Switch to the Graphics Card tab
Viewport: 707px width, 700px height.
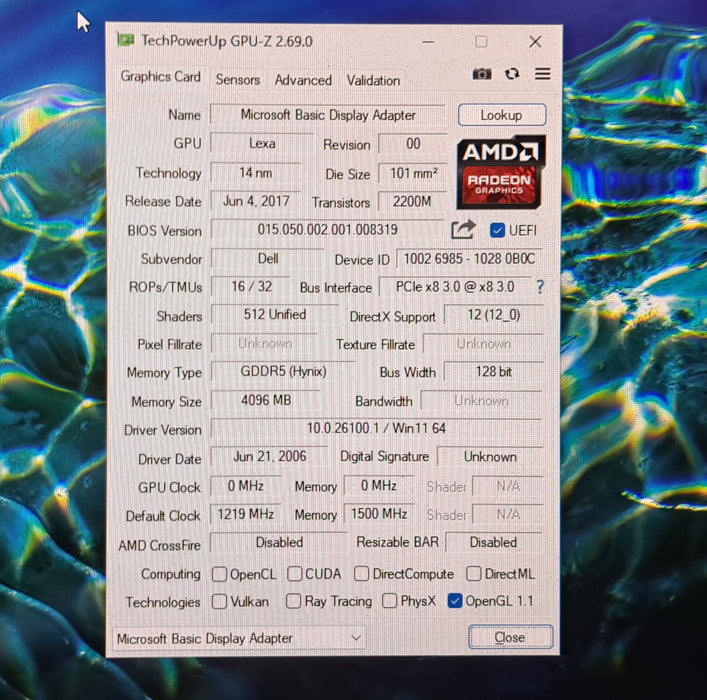tap(160, 77)
